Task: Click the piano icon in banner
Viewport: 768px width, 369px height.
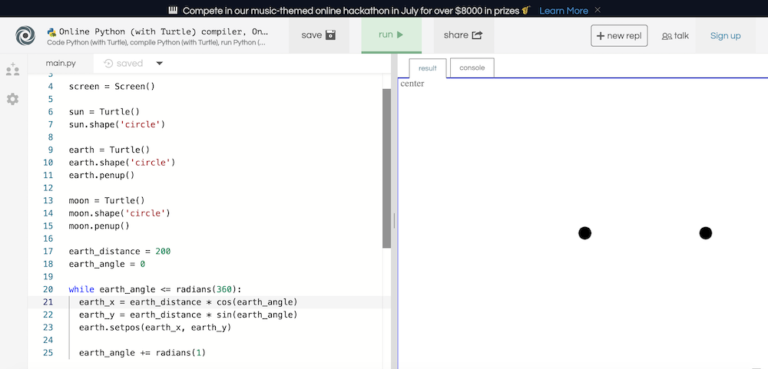Action: coord(172,10)
